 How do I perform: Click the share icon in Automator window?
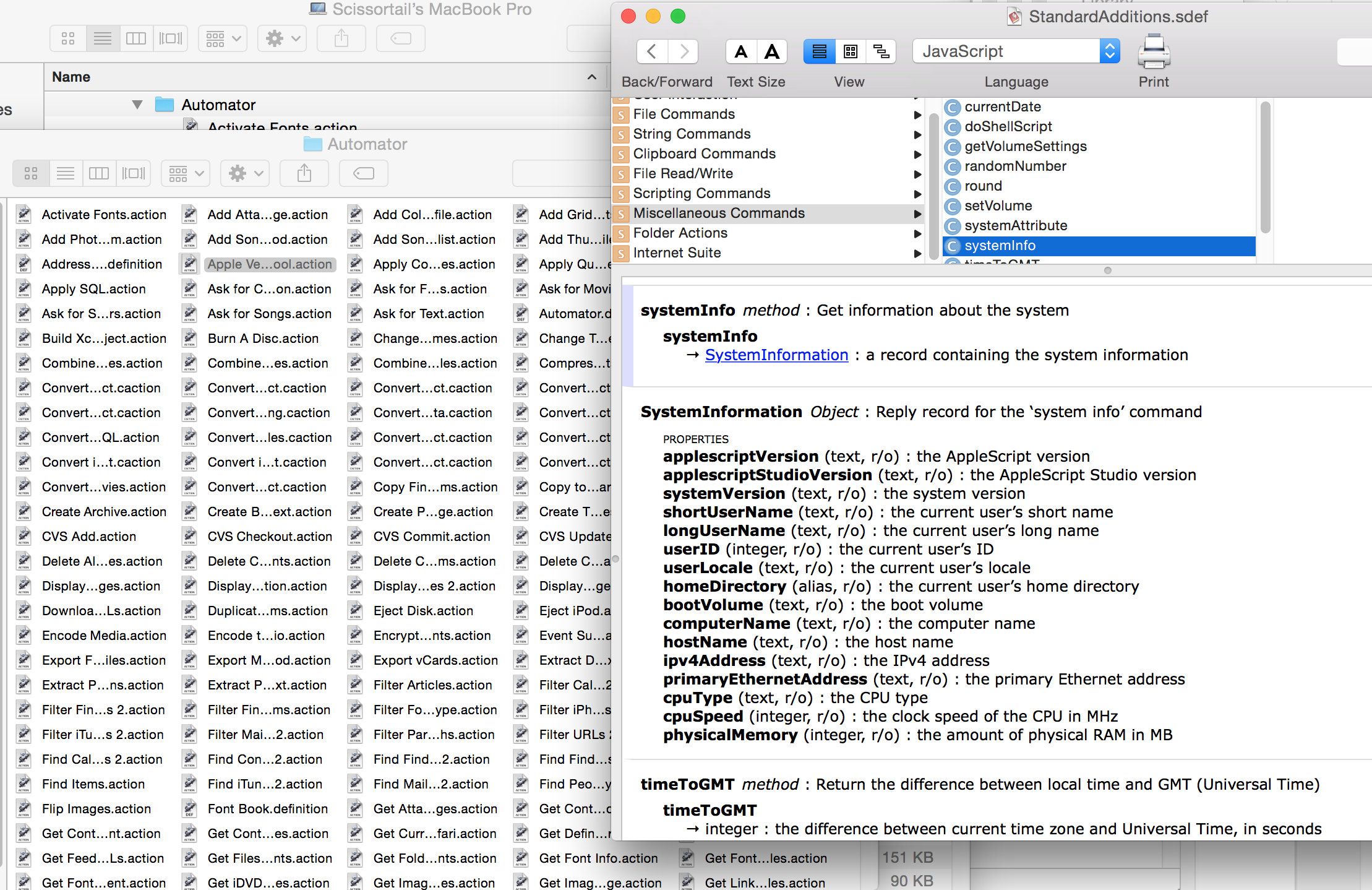pos(304,173)
